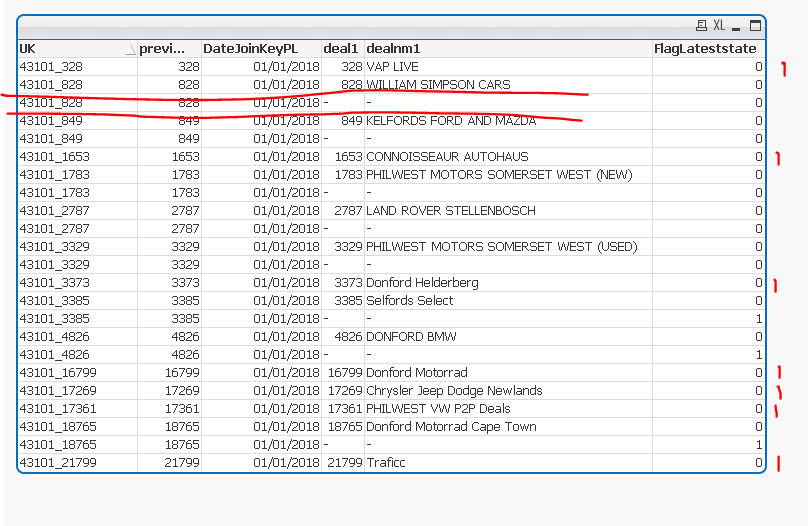Screen dimensions: 808x526
Task: Send table to Excel via XL icon
Action: (719, 25)
